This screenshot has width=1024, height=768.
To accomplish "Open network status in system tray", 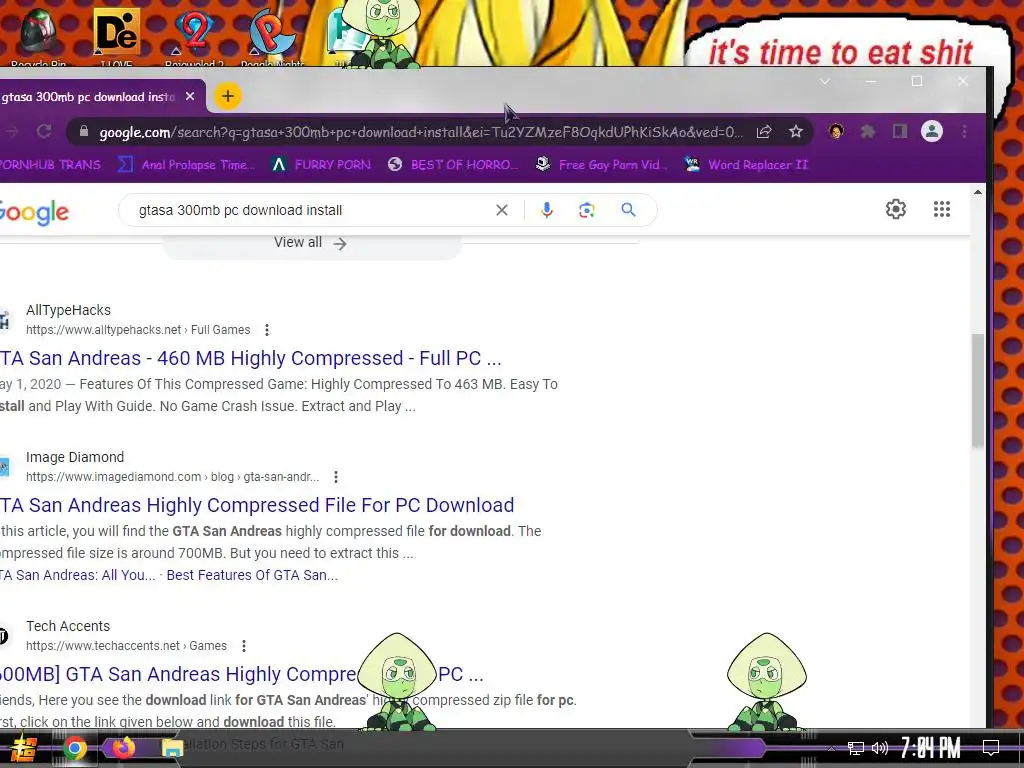I will pyautogui.click(x=856, y=748).
